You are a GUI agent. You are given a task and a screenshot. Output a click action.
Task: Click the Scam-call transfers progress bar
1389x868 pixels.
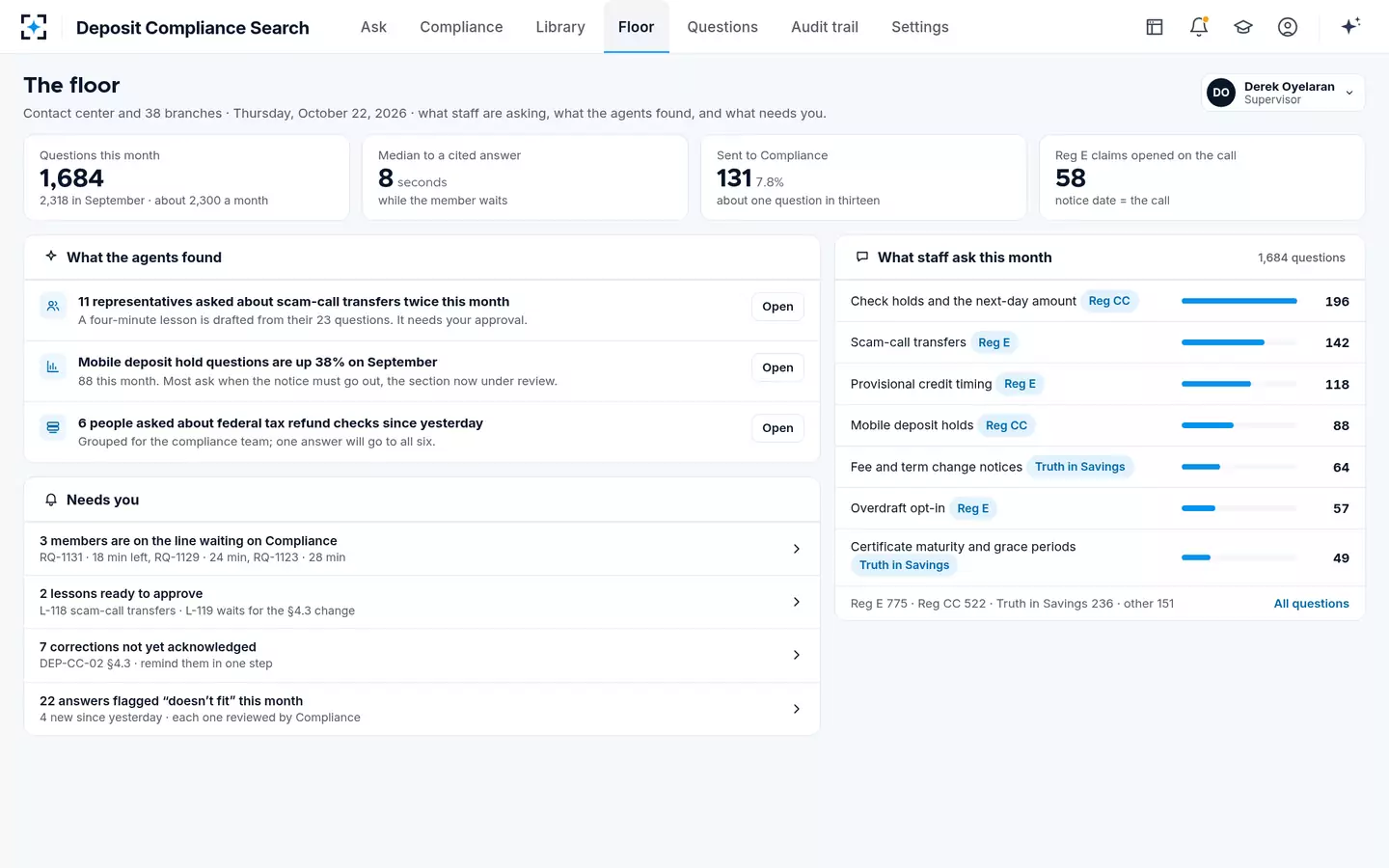click(x=1239, y=342)
